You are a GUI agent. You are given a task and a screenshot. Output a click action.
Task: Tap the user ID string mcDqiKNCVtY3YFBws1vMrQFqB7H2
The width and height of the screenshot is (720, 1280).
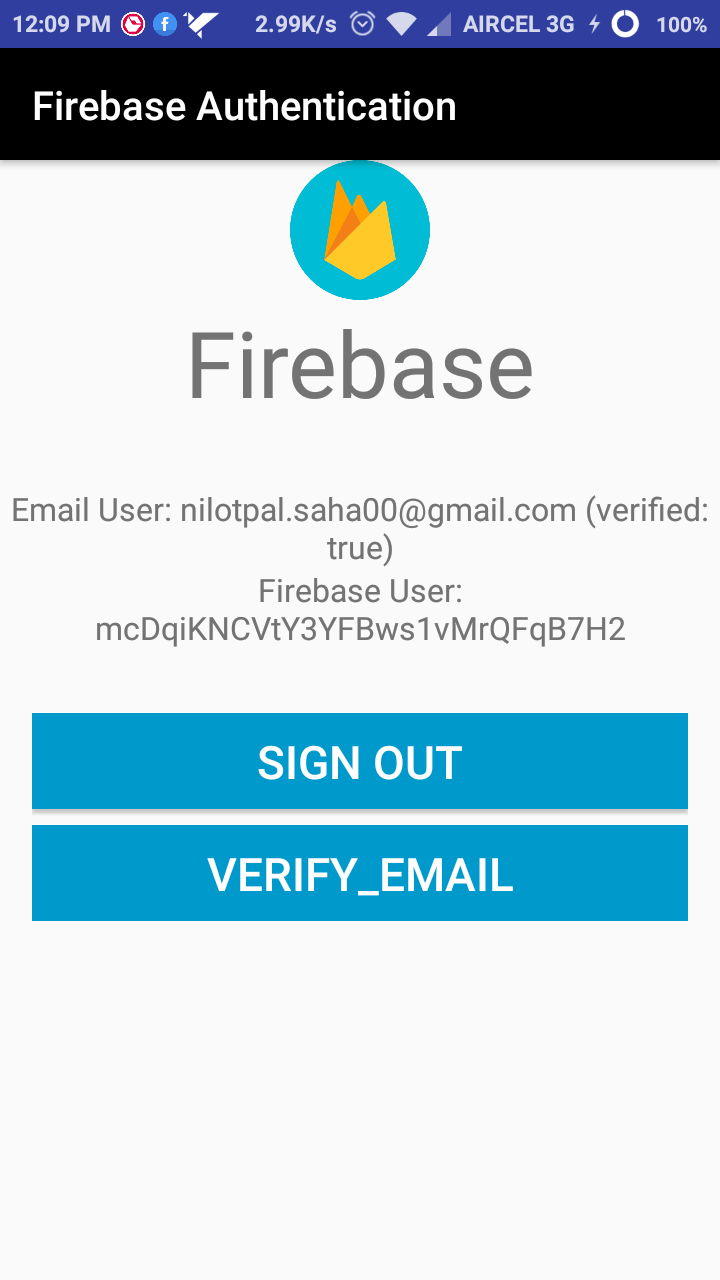(360, 629)
